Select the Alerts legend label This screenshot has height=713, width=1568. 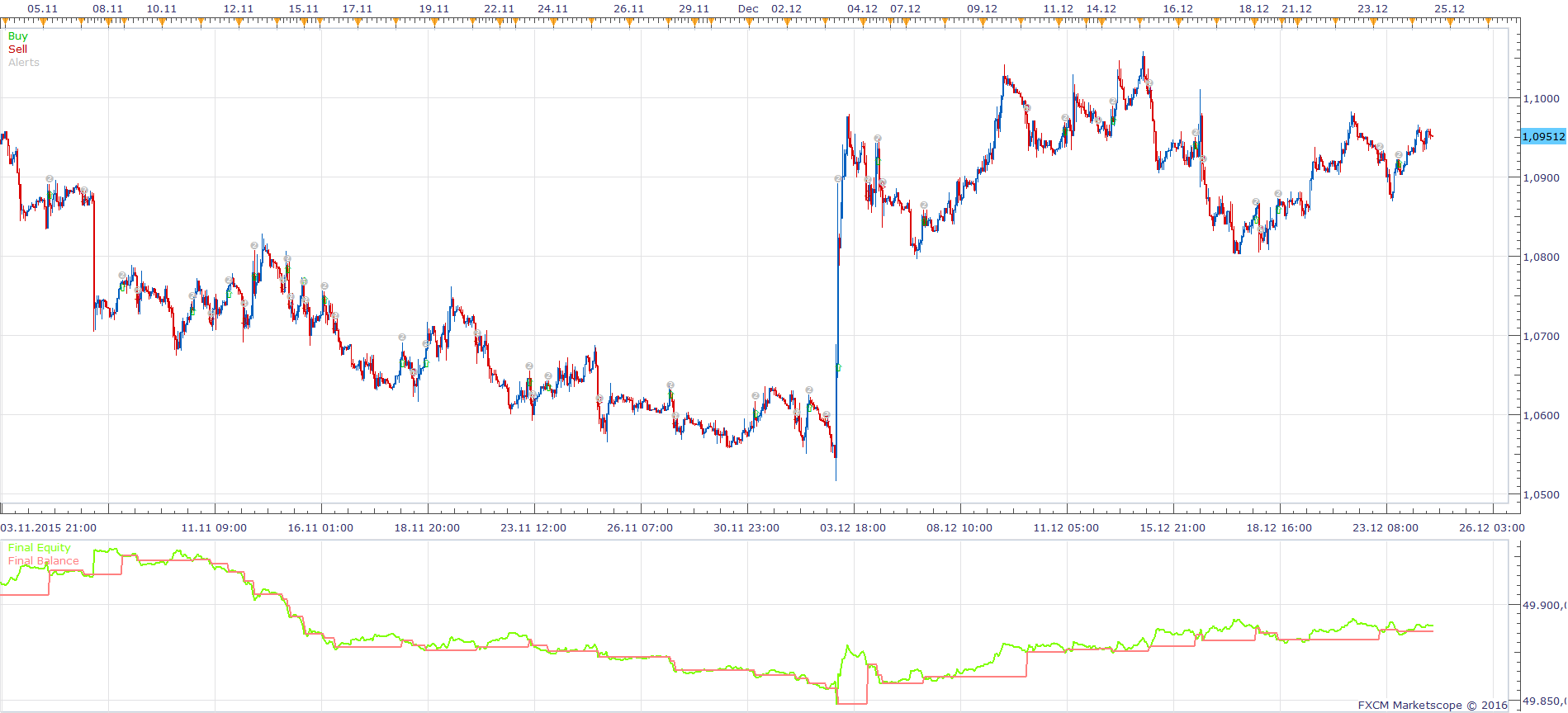tap(24, 63)
